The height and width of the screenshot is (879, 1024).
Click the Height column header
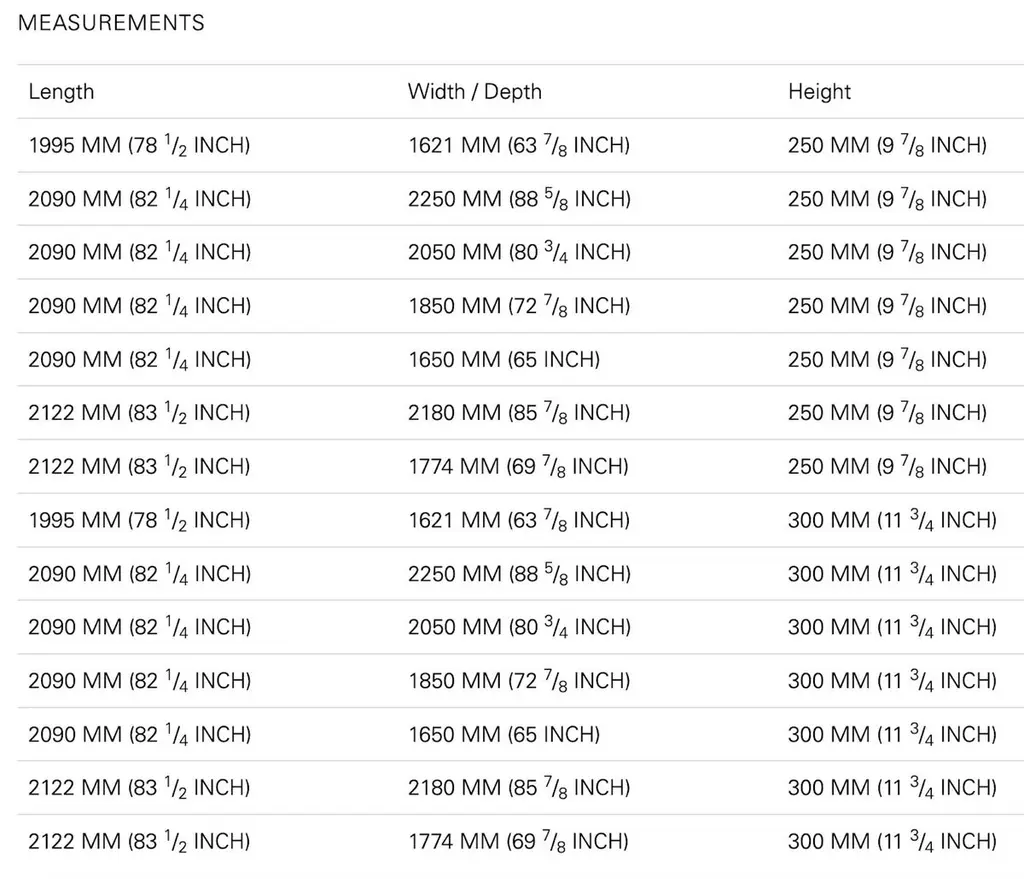[x=819, y=92]
